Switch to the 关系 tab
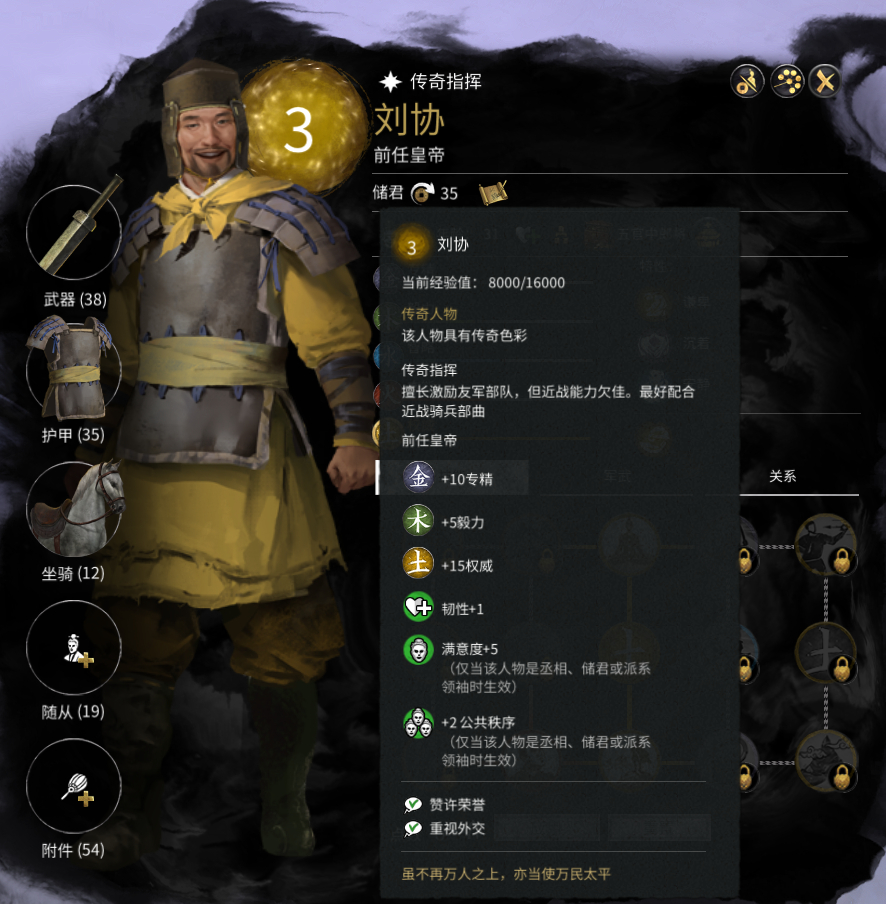This screenshot has width=886, height=904. pyautogui.click(x=782, y=476)
